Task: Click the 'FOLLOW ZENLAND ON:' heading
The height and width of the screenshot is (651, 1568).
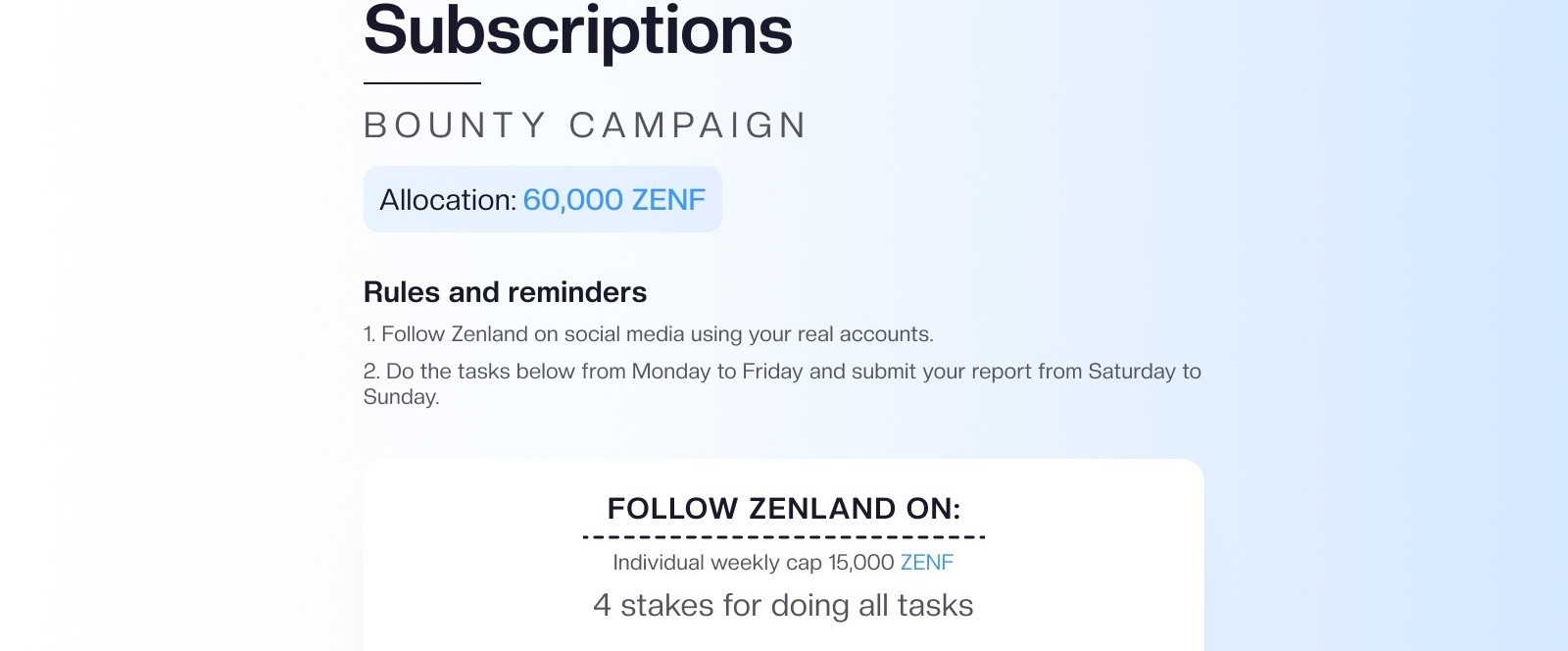Action: click(784, 509)
